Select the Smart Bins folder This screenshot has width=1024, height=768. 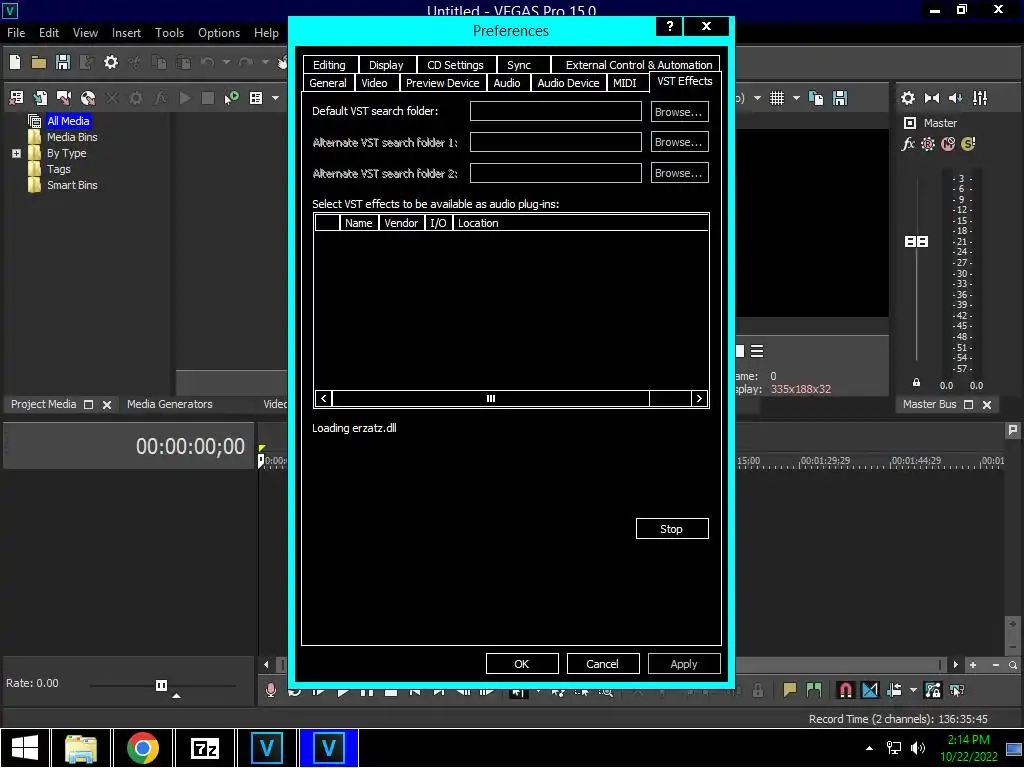tap(72, 185)
